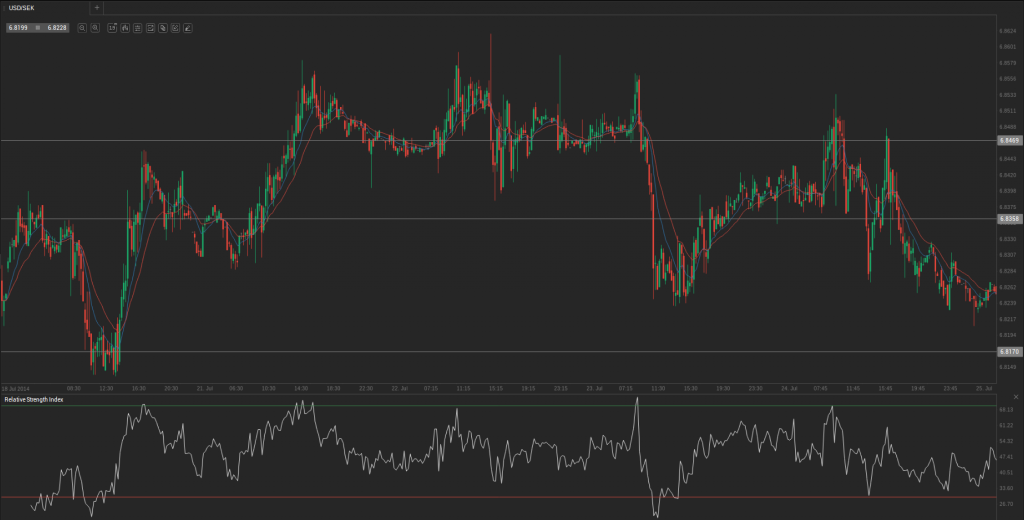Click the zoom in magnifier icon
The image size is (1024, 520).
point(95,28)
